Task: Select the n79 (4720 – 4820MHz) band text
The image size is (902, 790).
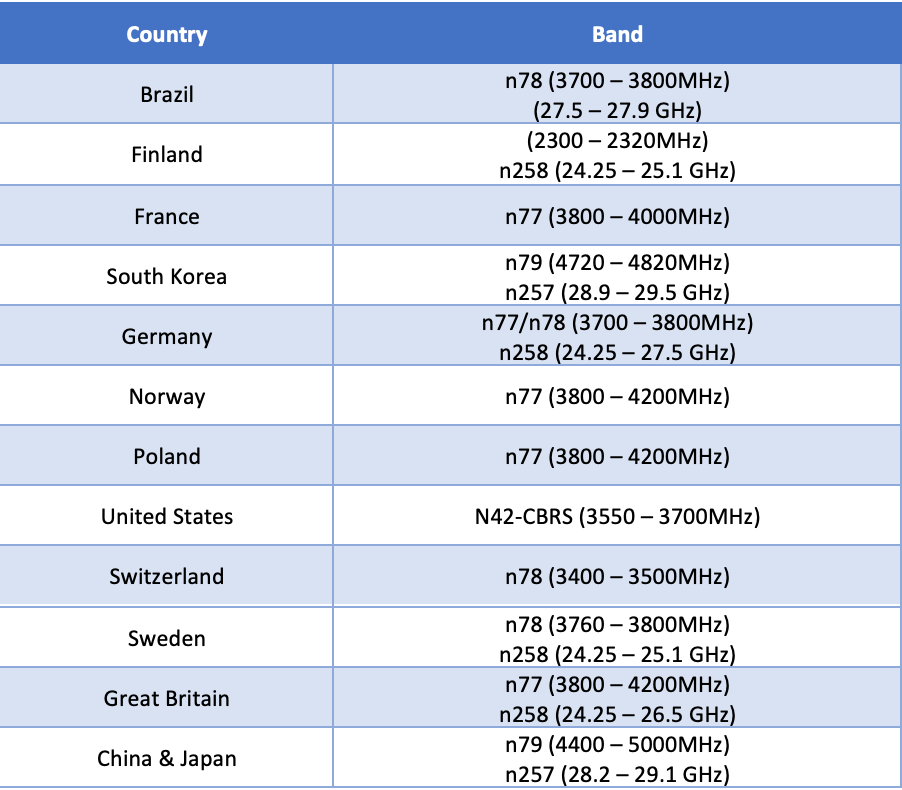Action: pos(617,263)
